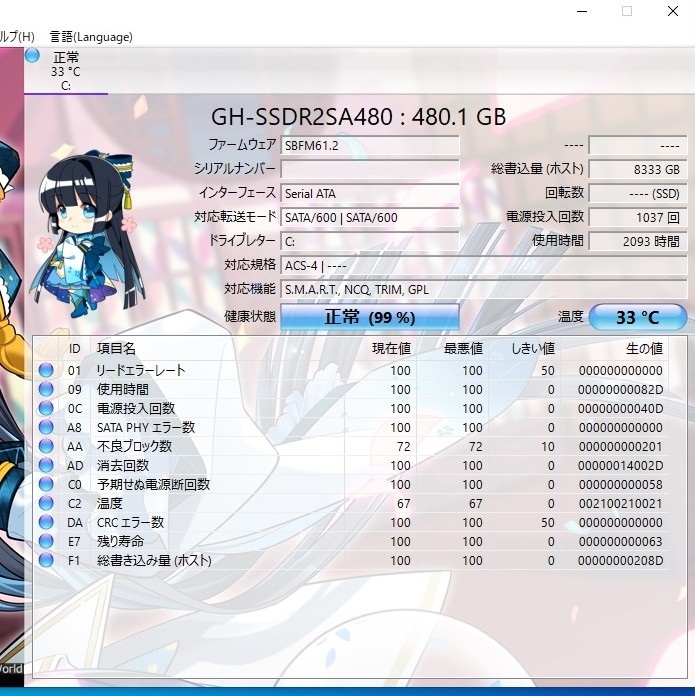The height and width of the screenshot is (696, 695).
Task: Click the status orb for DA CRC エラー数
Action: click(46, 522)
